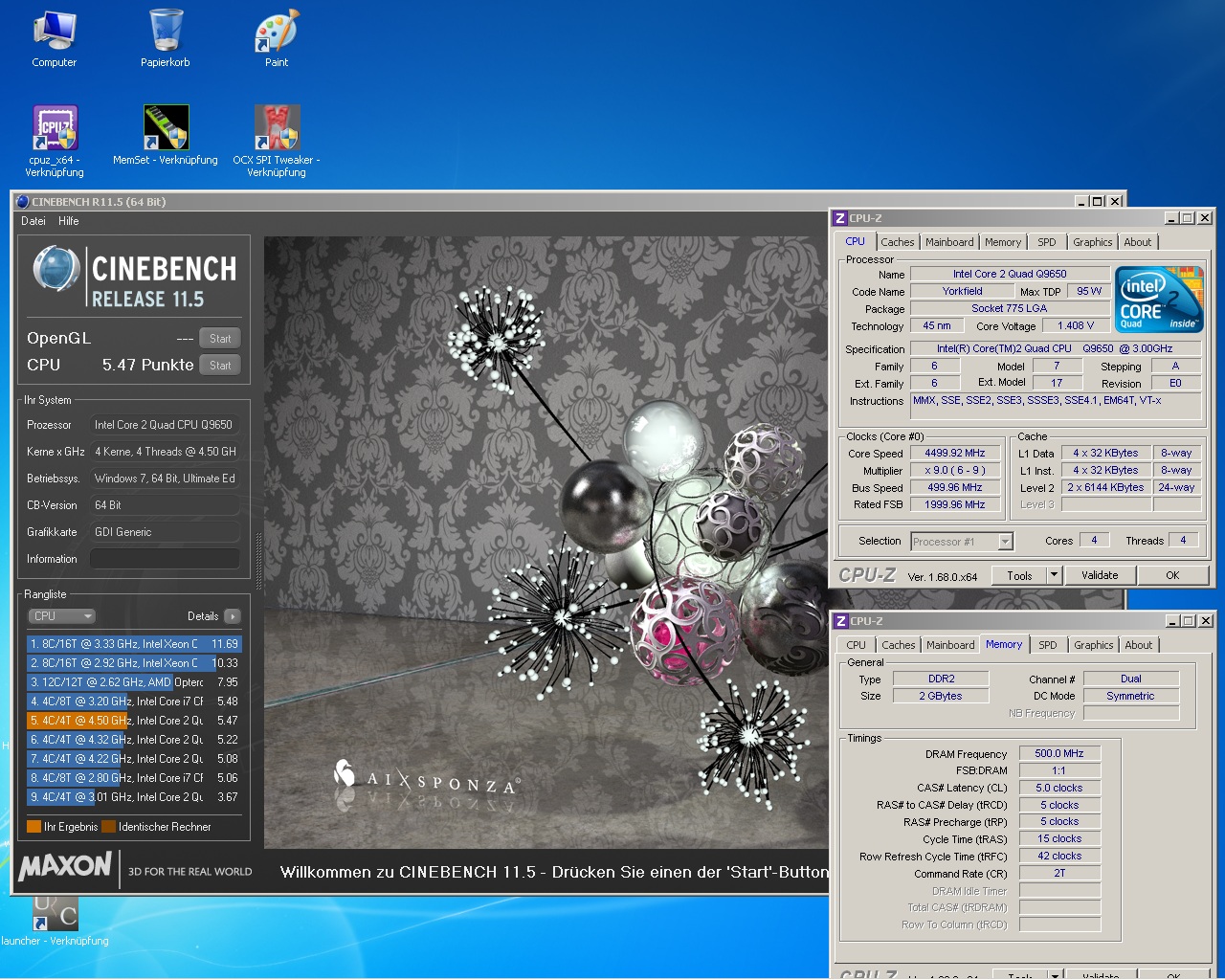Click the rendered scene preview image
Viewport: 1225px width, 980px height.
tap(546, 543)
